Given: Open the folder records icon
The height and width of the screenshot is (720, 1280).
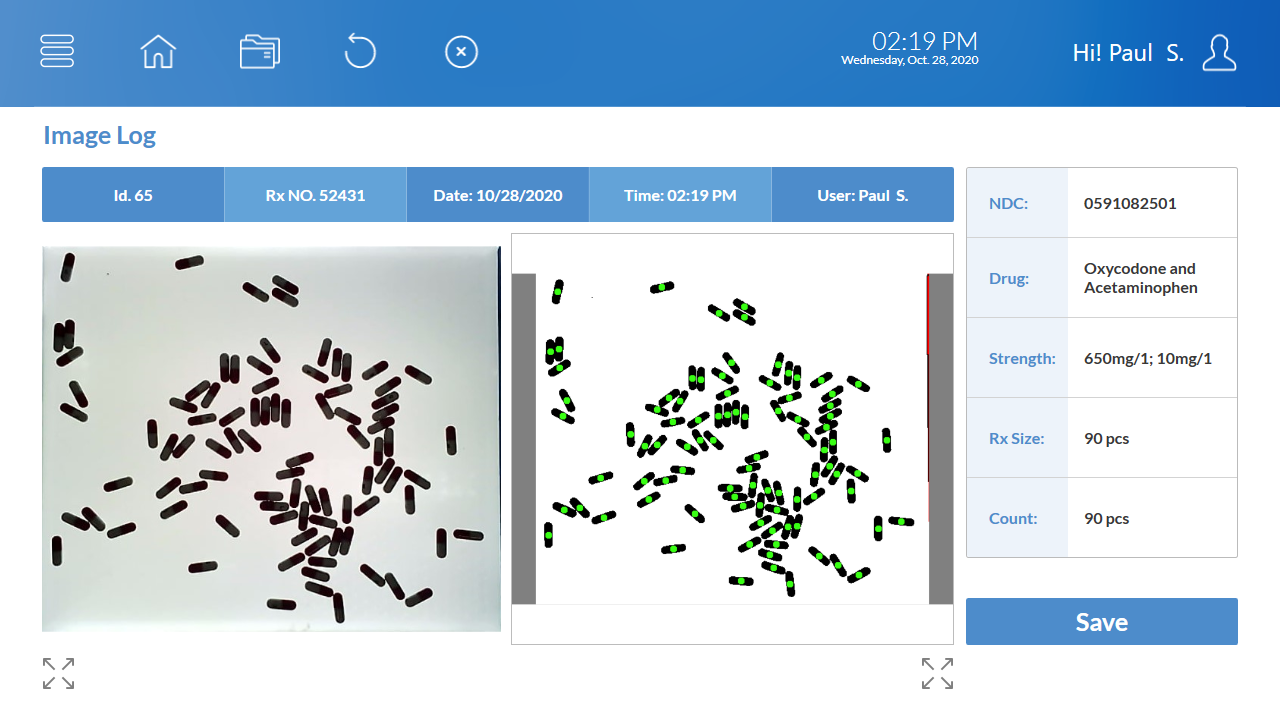Looking at the screenshot, I should point(260,51).
